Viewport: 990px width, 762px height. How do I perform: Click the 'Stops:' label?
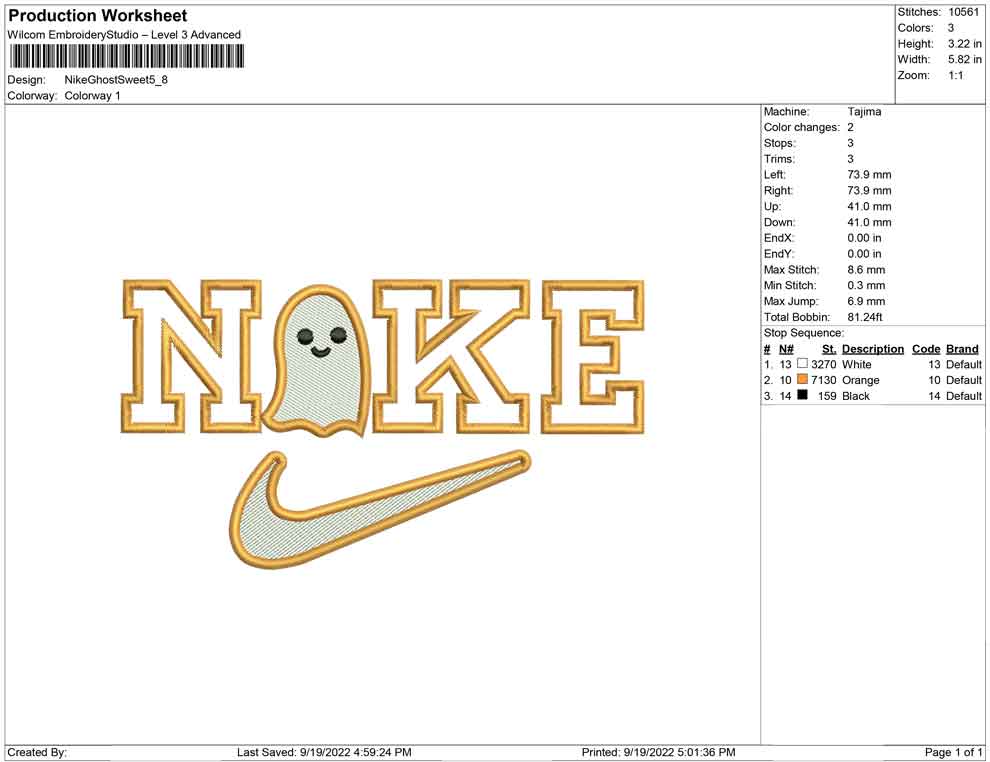point(780,143)
